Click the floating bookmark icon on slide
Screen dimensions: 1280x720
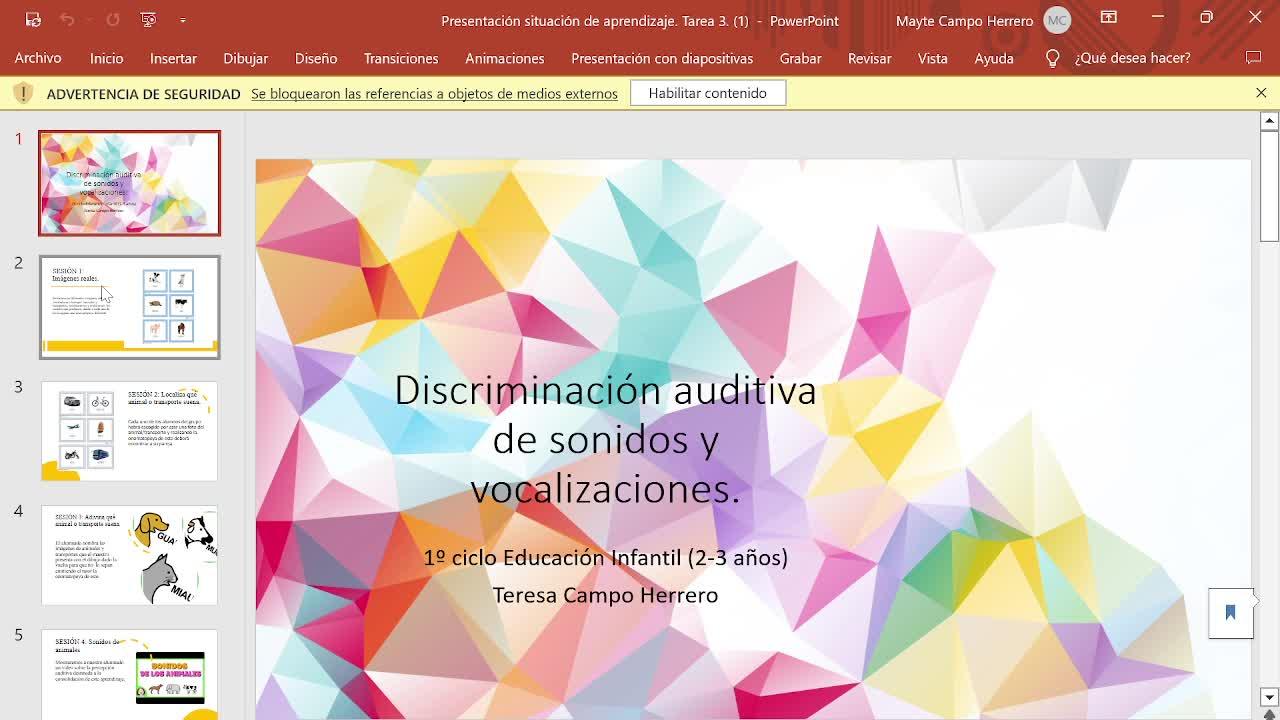click(1231, 613)
